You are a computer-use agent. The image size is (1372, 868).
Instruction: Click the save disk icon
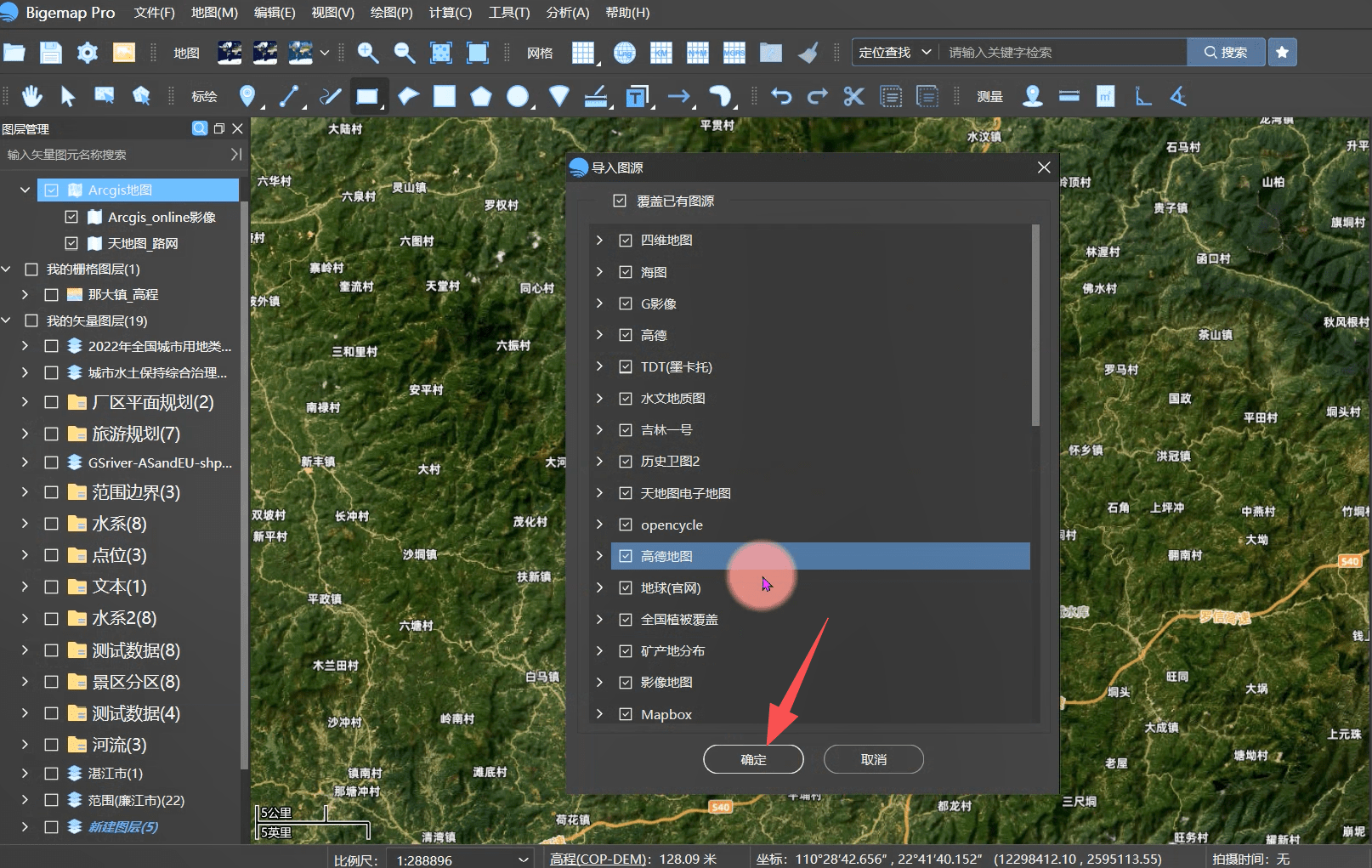pos(51,53)
